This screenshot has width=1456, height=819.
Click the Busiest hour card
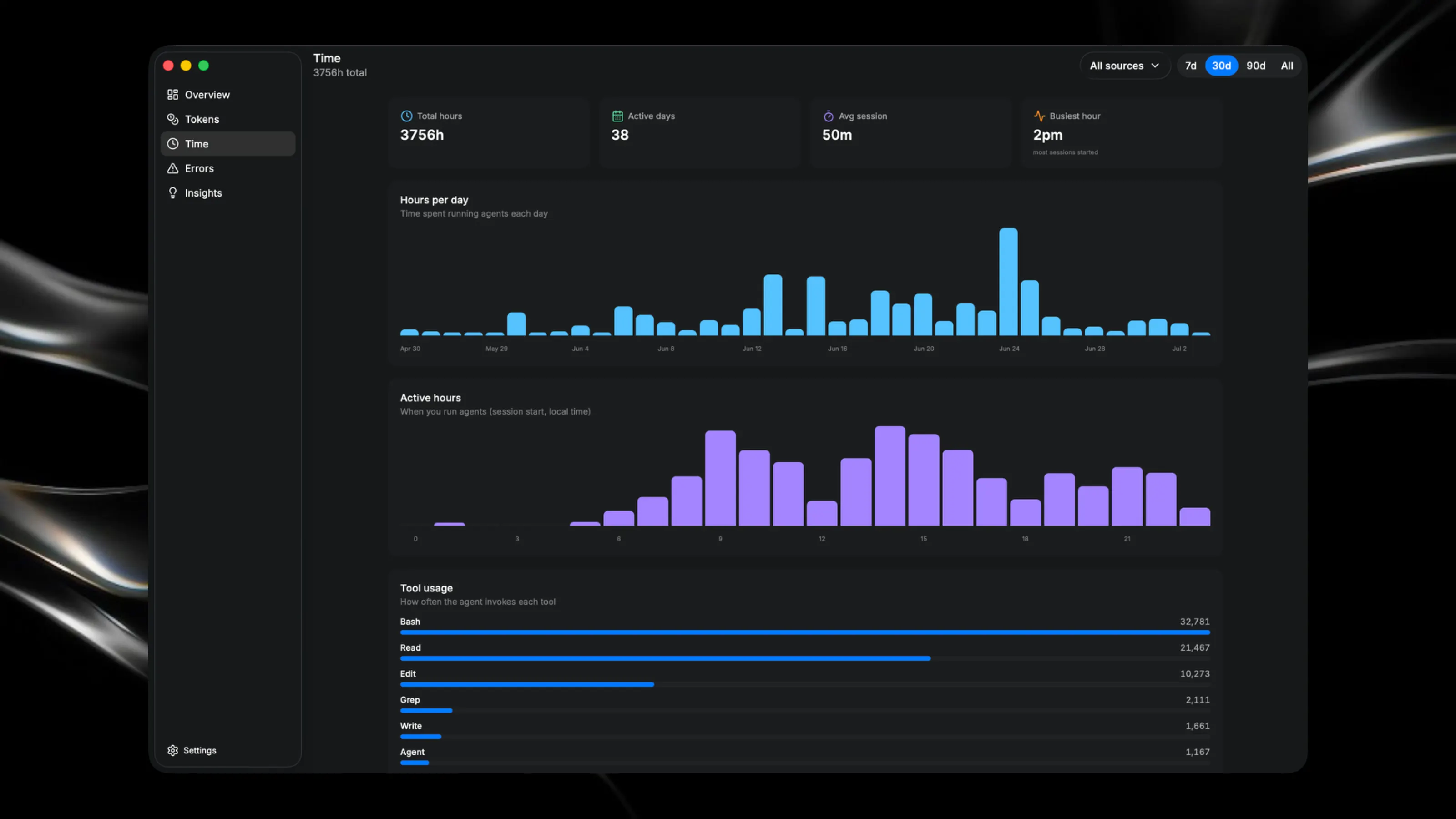(1122, 133)
